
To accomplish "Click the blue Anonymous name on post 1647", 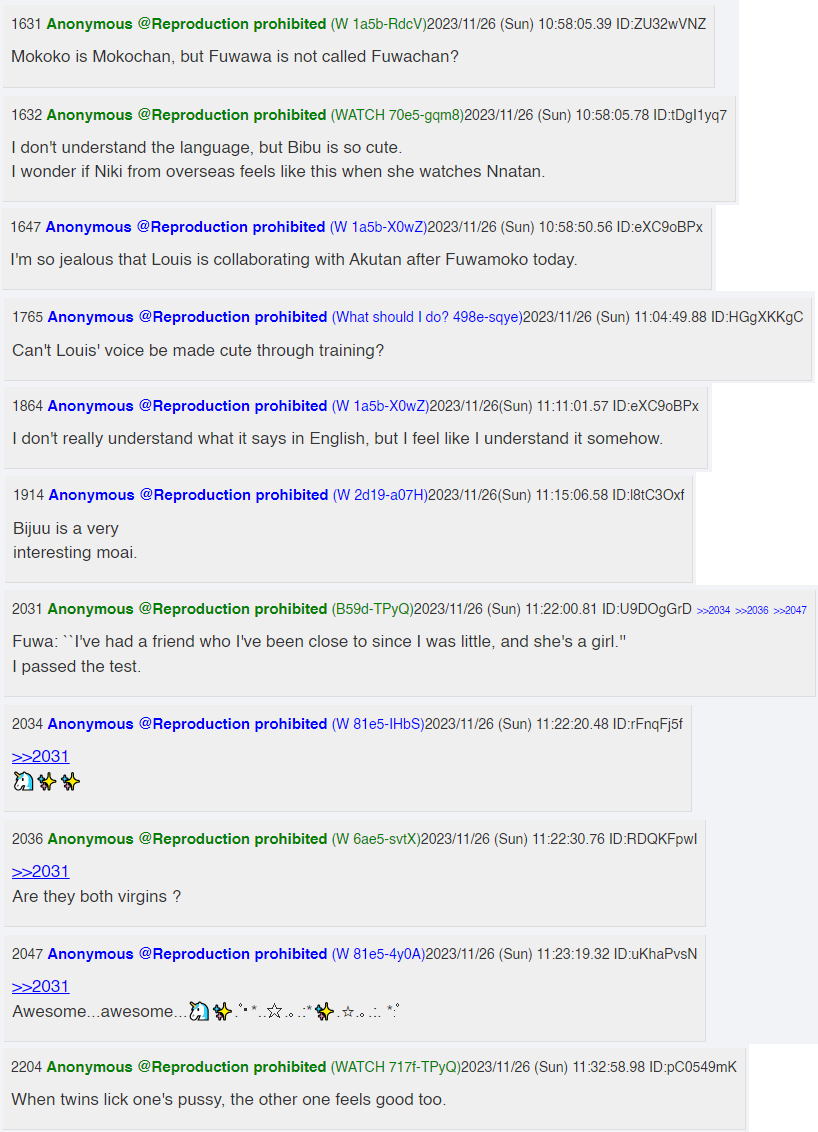I will [89, 227].
